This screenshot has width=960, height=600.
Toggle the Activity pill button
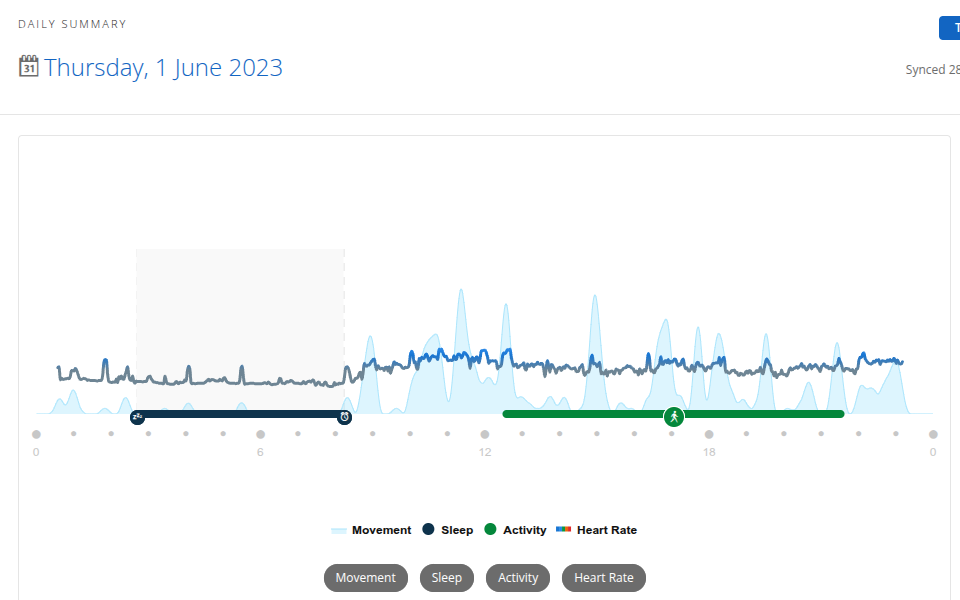(518, 578)
